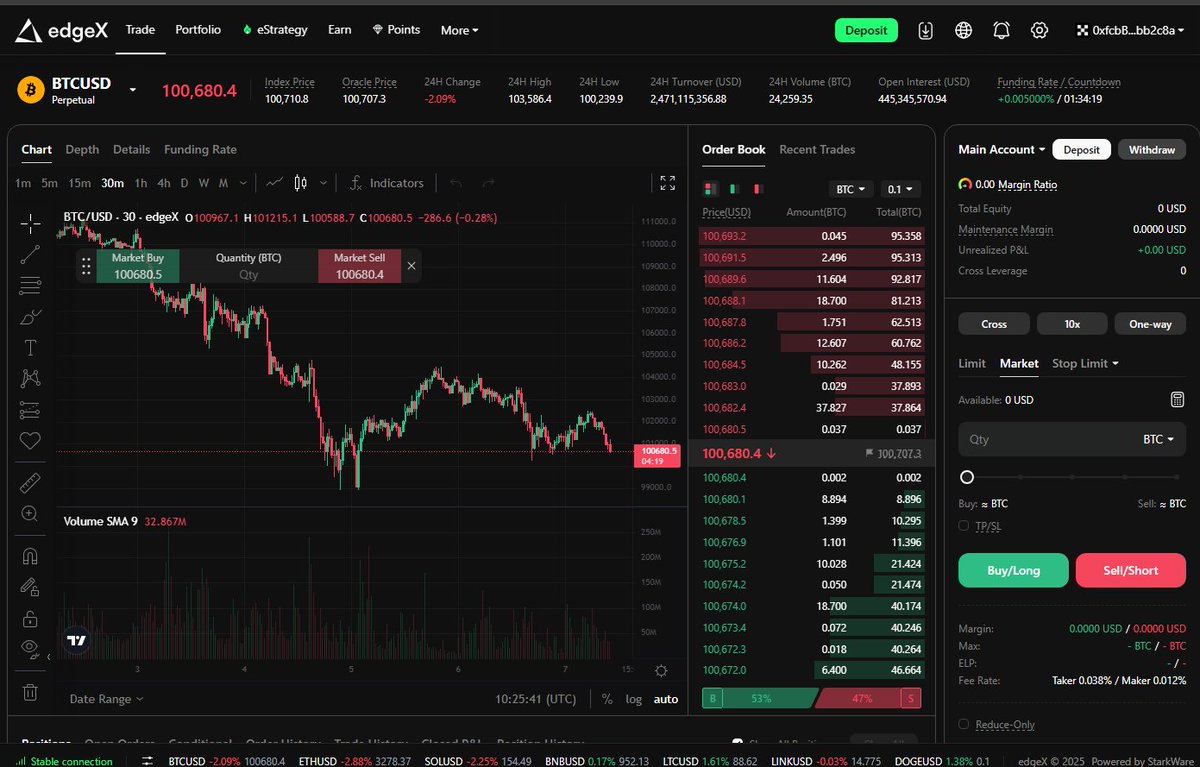This screenshot has height=767, width=1200.
Task: Switch to the Depth tab
Action: point(82,149)
